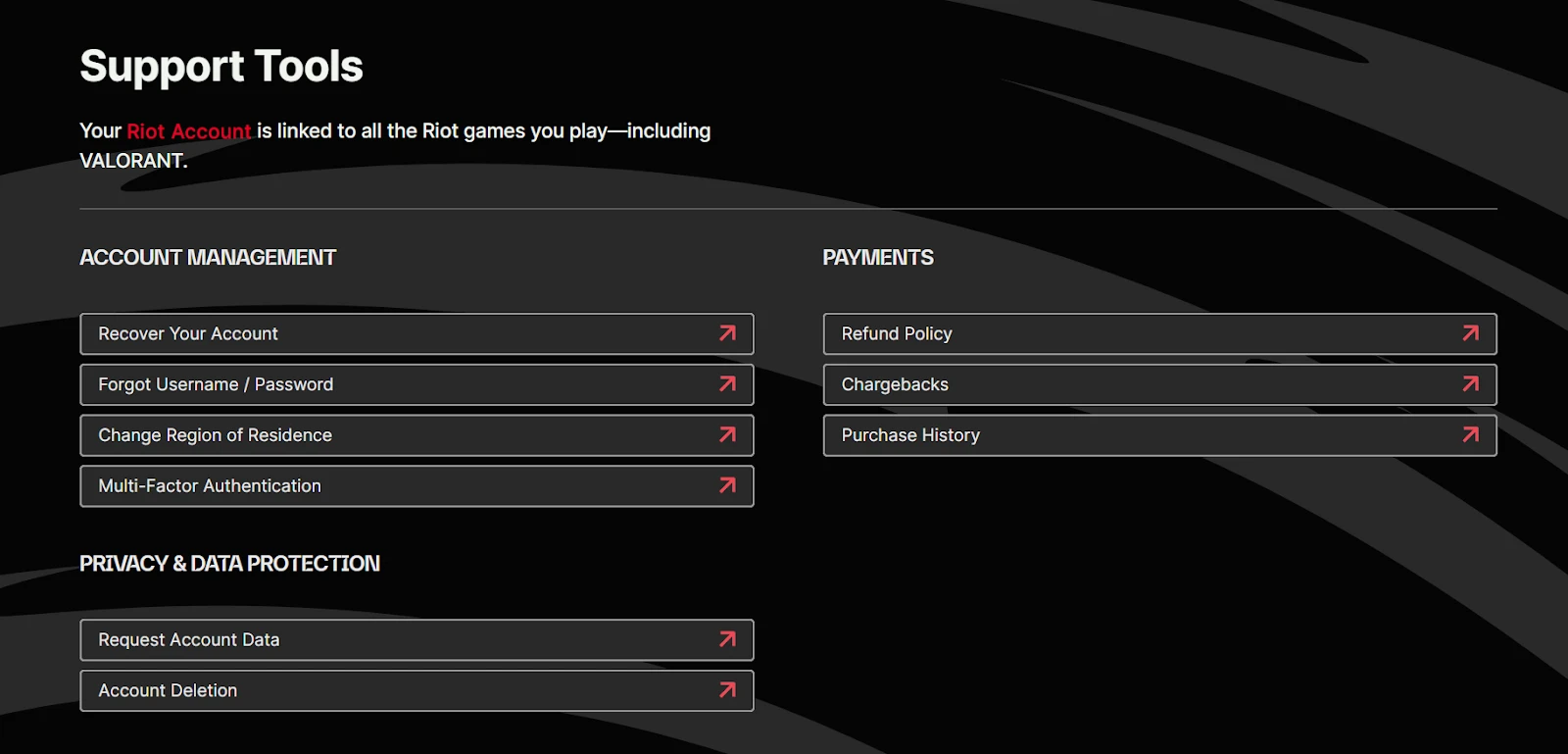Viewport: 1568px width, 754px height.
Task: View the Refund Policy page
Action: tap(897, 334)
